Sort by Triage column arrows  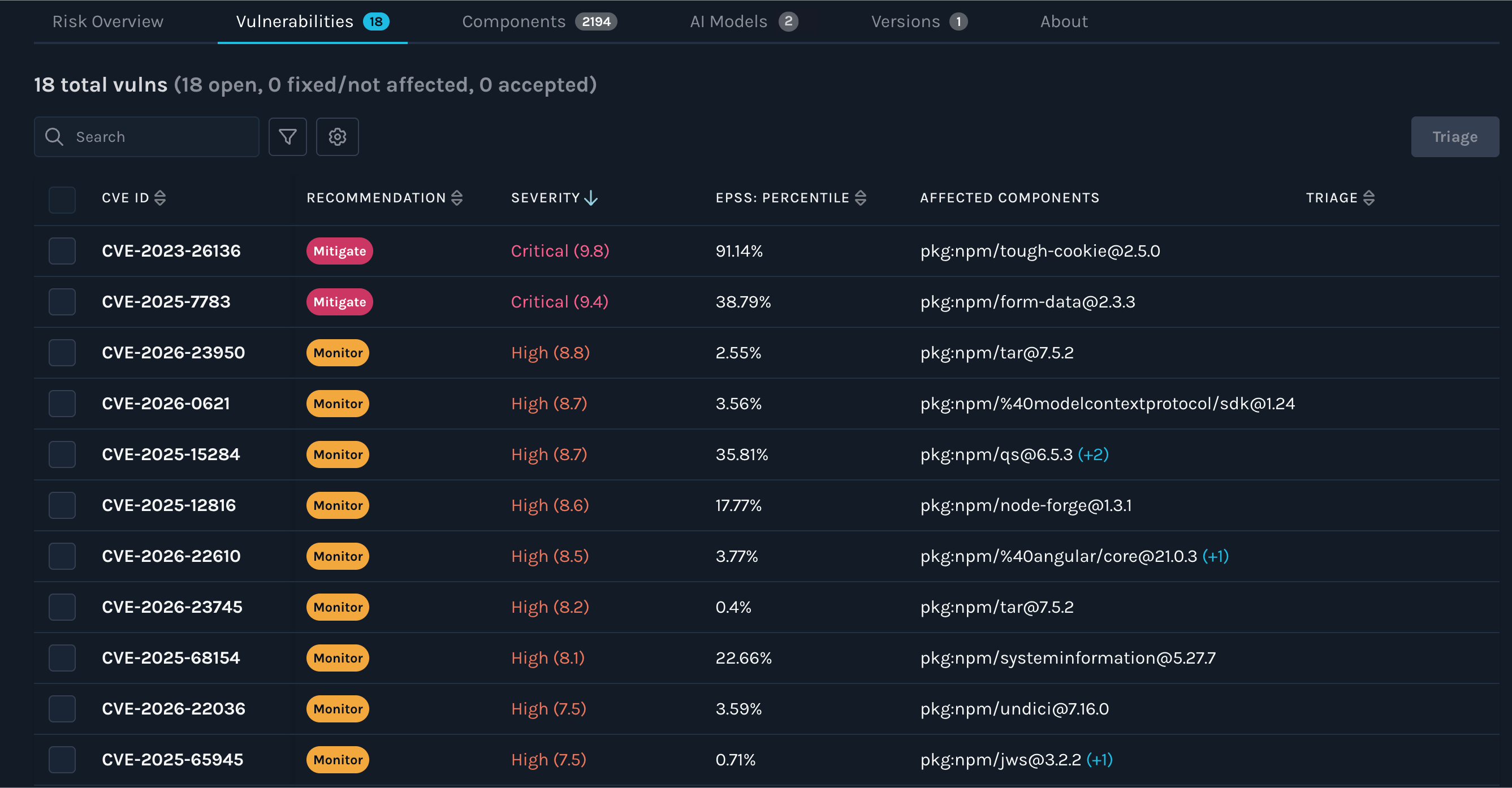click(1369, 198)
